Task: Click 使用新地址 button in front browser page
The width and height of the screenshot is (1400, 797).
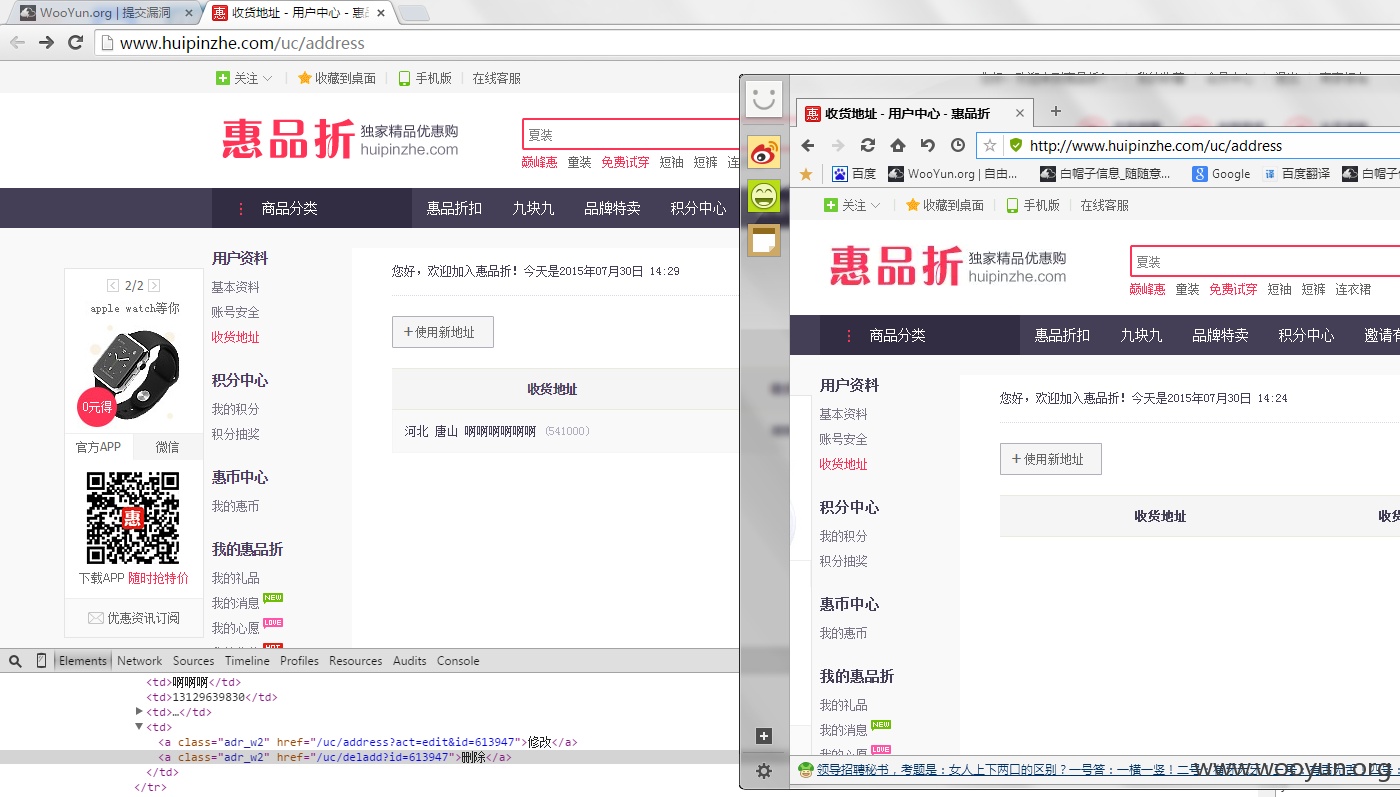Action: [1051, 459]
